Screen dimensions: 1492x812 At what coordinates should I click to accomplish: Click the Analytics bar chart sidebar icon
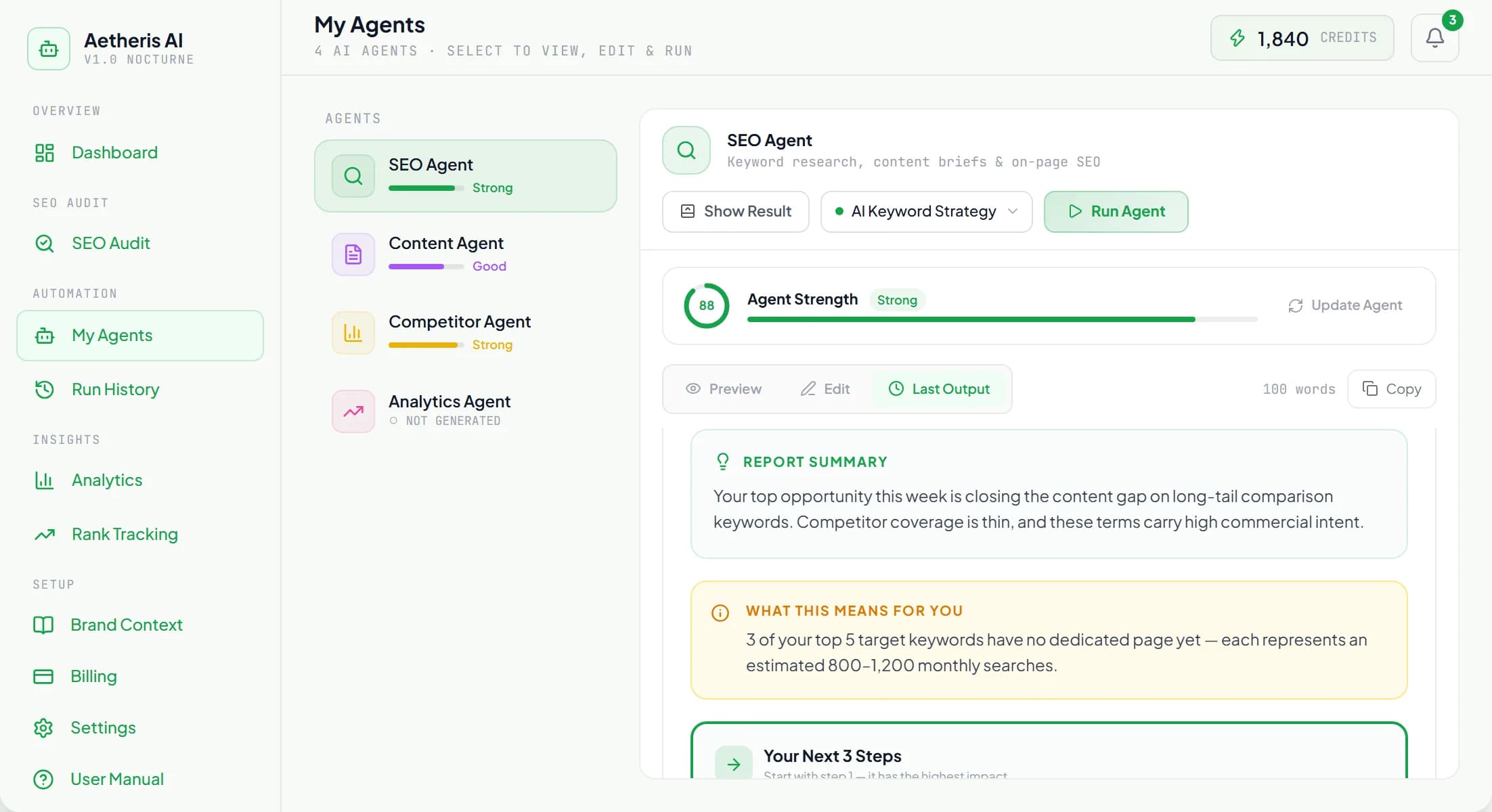click(45, 480)
